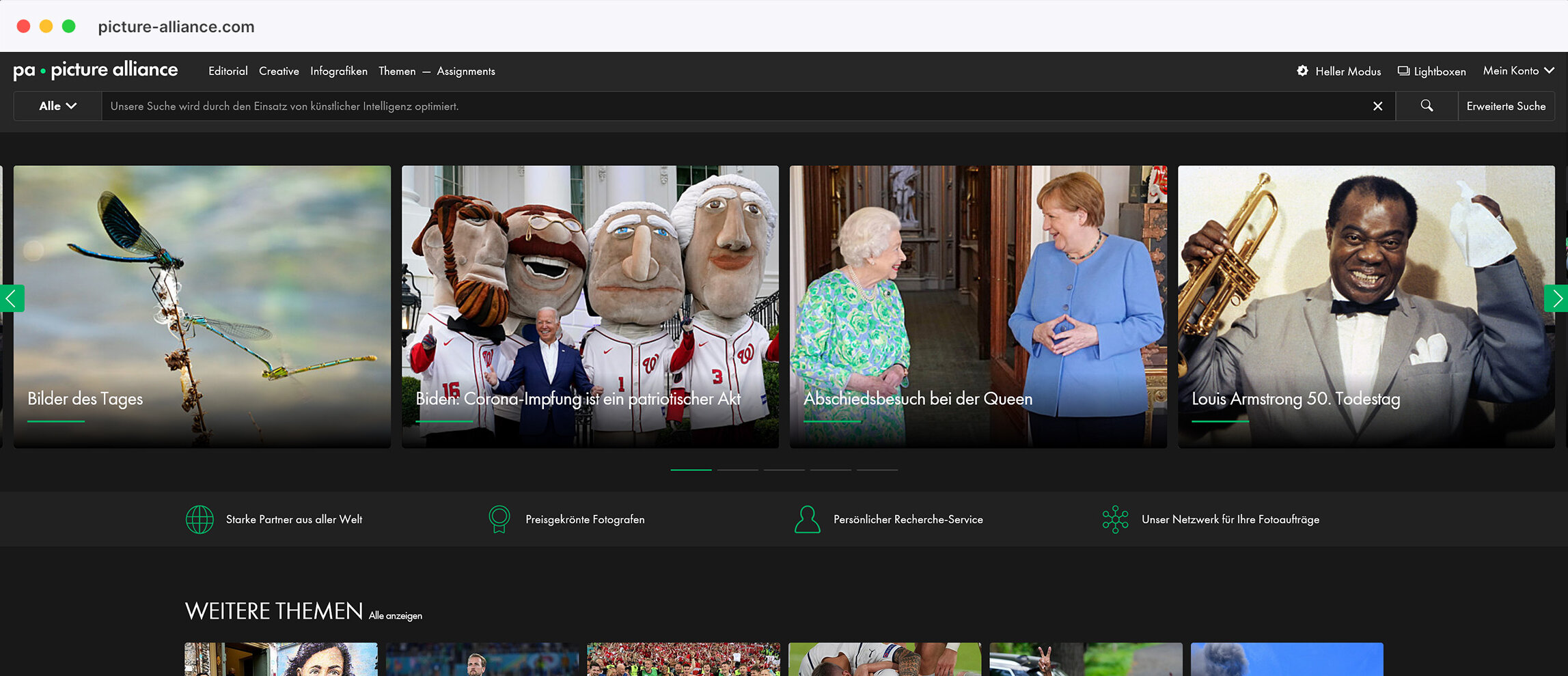The width and height of the screenshot is (1568, 676).
Task: Select the fourth carousel indicator
Action: [830, 470]
